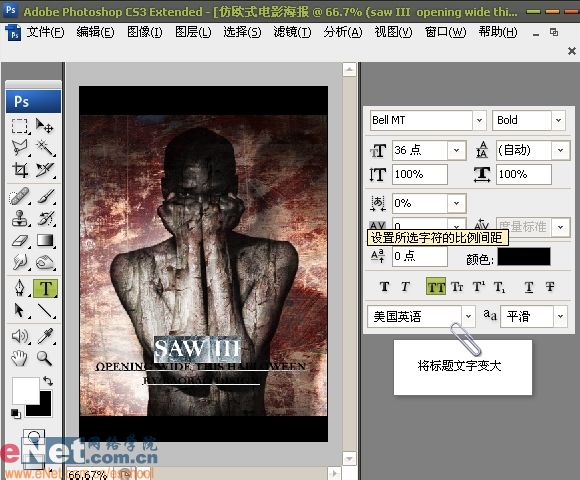Click the vertical scale 100% field

tap(419, 174)
